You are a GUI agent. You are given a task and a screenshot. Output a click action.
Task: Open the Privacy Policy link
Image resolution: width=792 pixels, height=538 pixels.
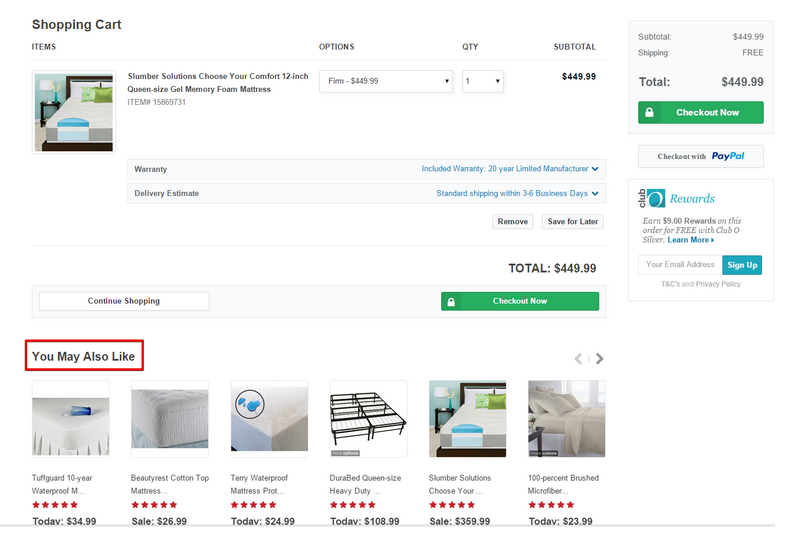(718, 284)
